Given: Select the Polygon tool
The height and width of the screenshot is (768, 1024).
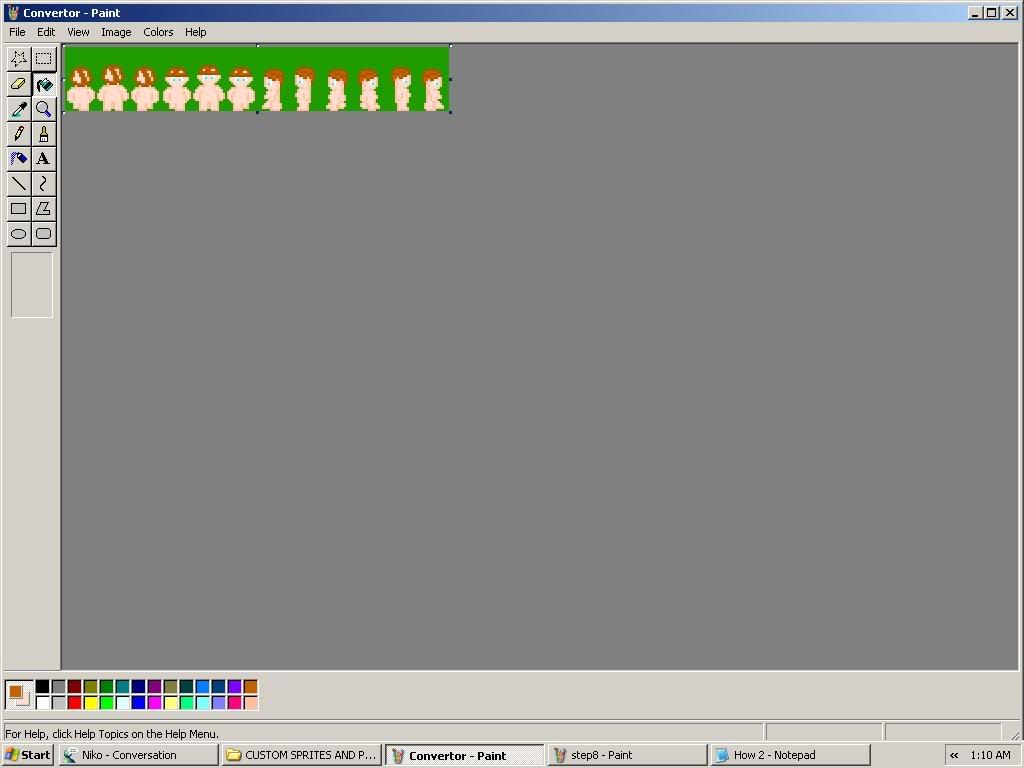Looking at the screenshot, I should [x=44, y=209].
